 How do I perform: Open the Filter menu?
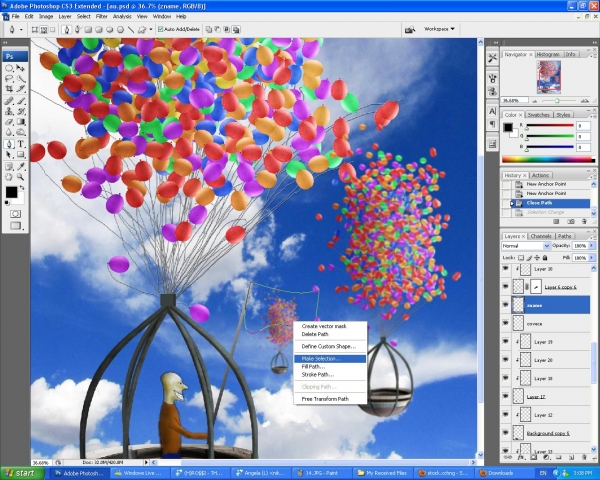[101, 16]
